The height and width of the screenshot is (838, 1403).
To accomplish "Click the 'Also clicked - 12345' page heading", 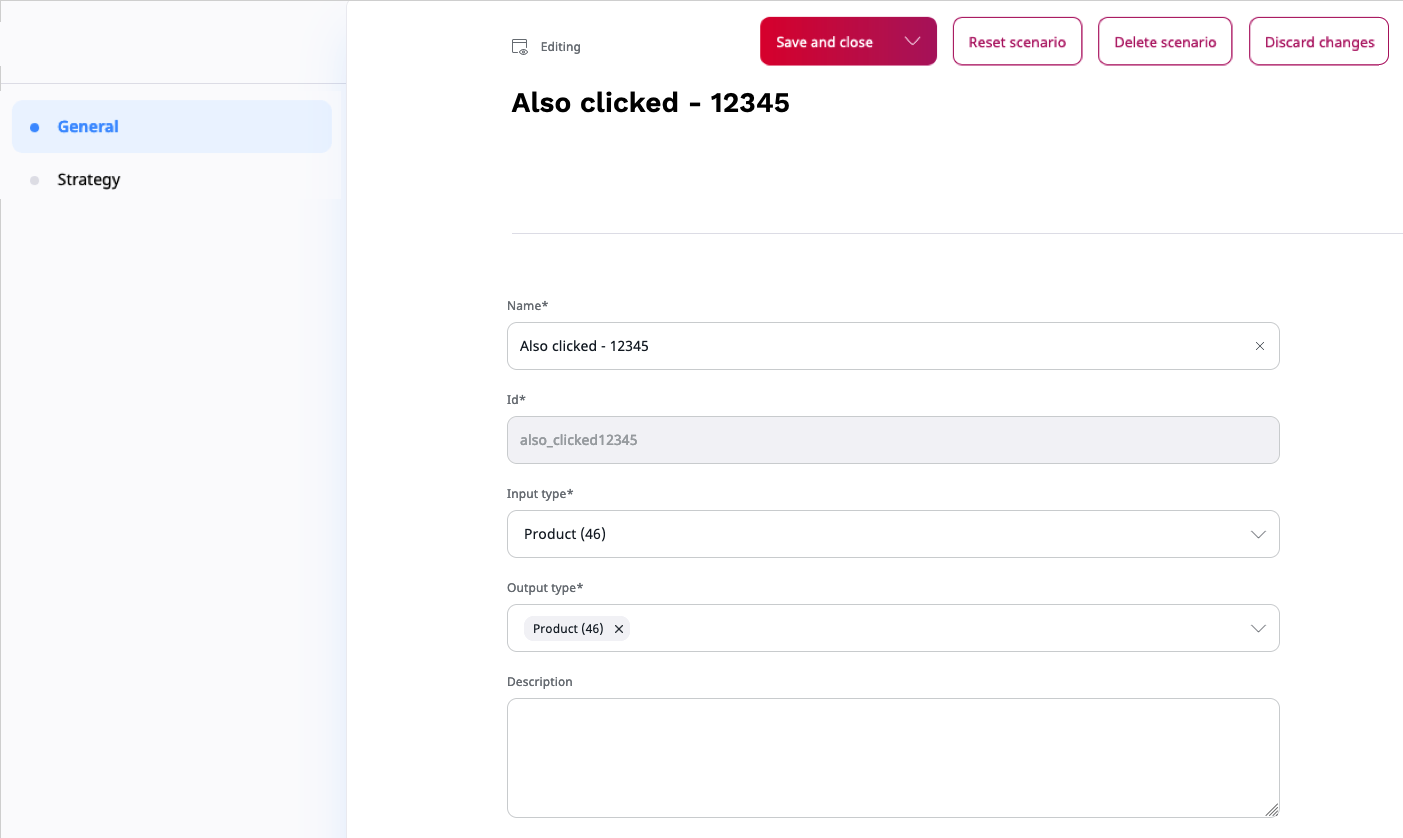I will tap(650, 103).
